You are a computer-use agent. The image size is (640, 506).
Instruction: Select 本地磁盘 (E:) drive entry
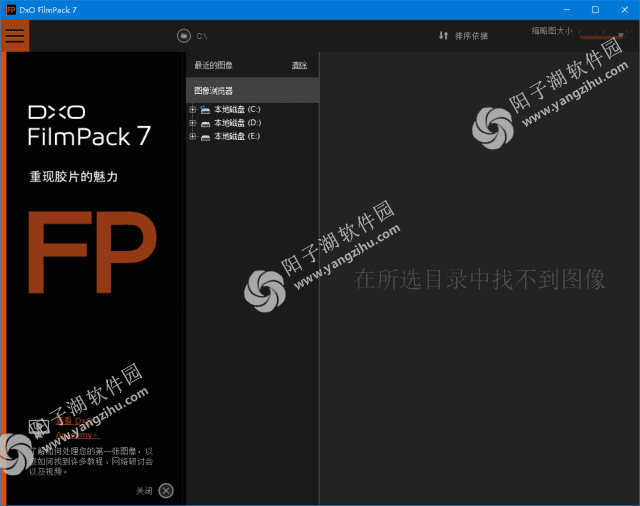click(237, 136)
